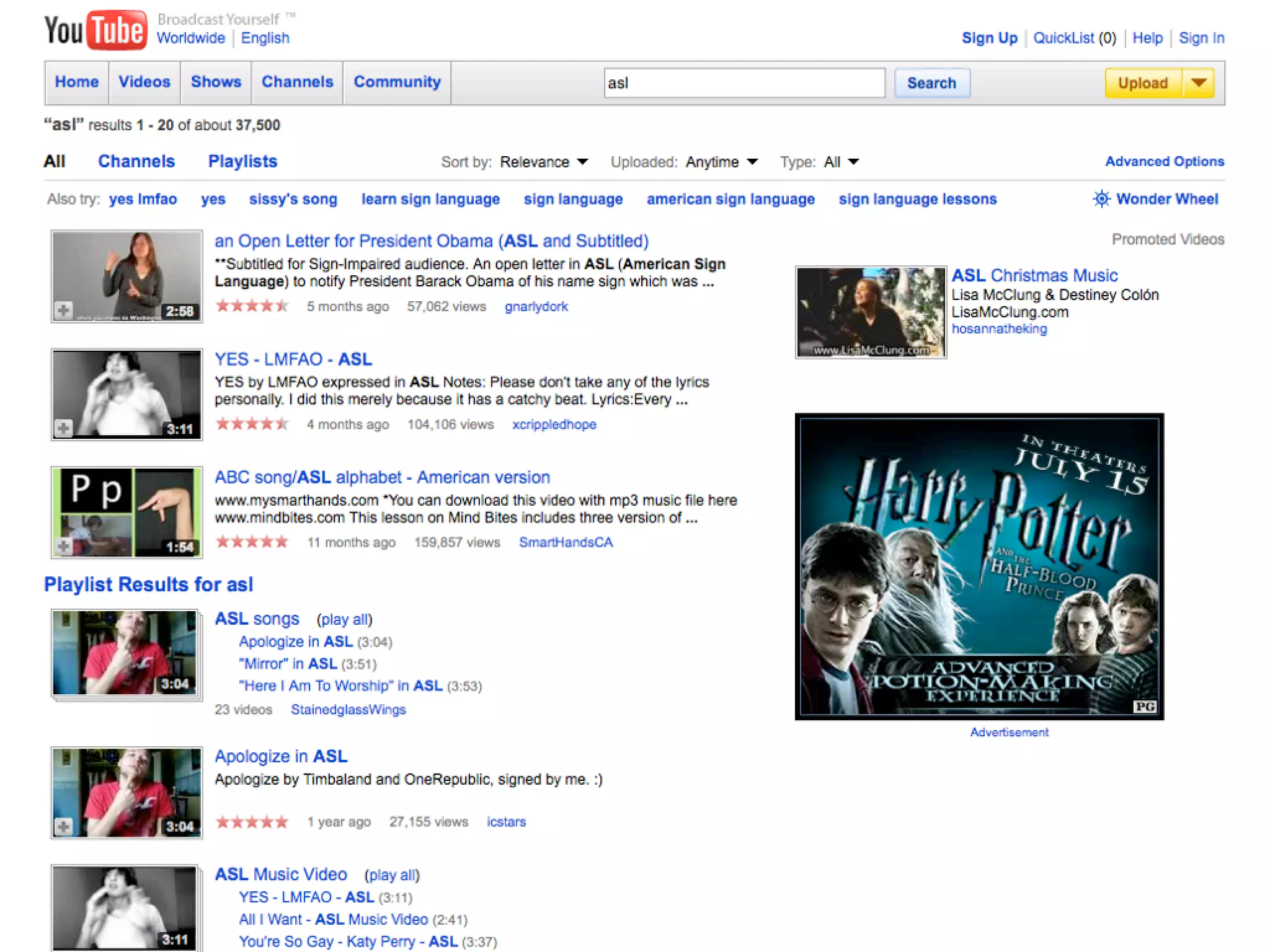Open the Advanced Options link

1164,161
